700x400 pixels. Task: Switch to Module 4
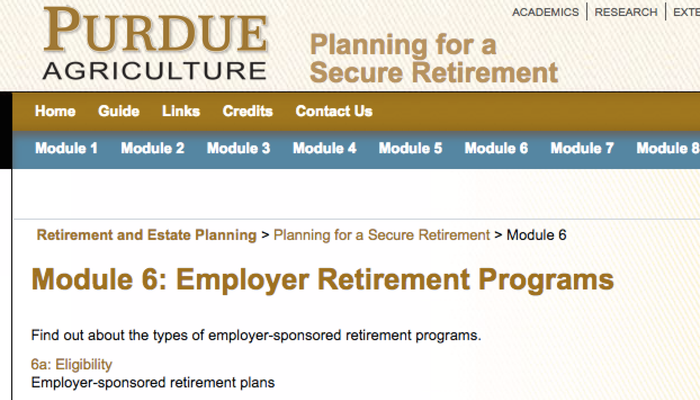tap(325, 148)
